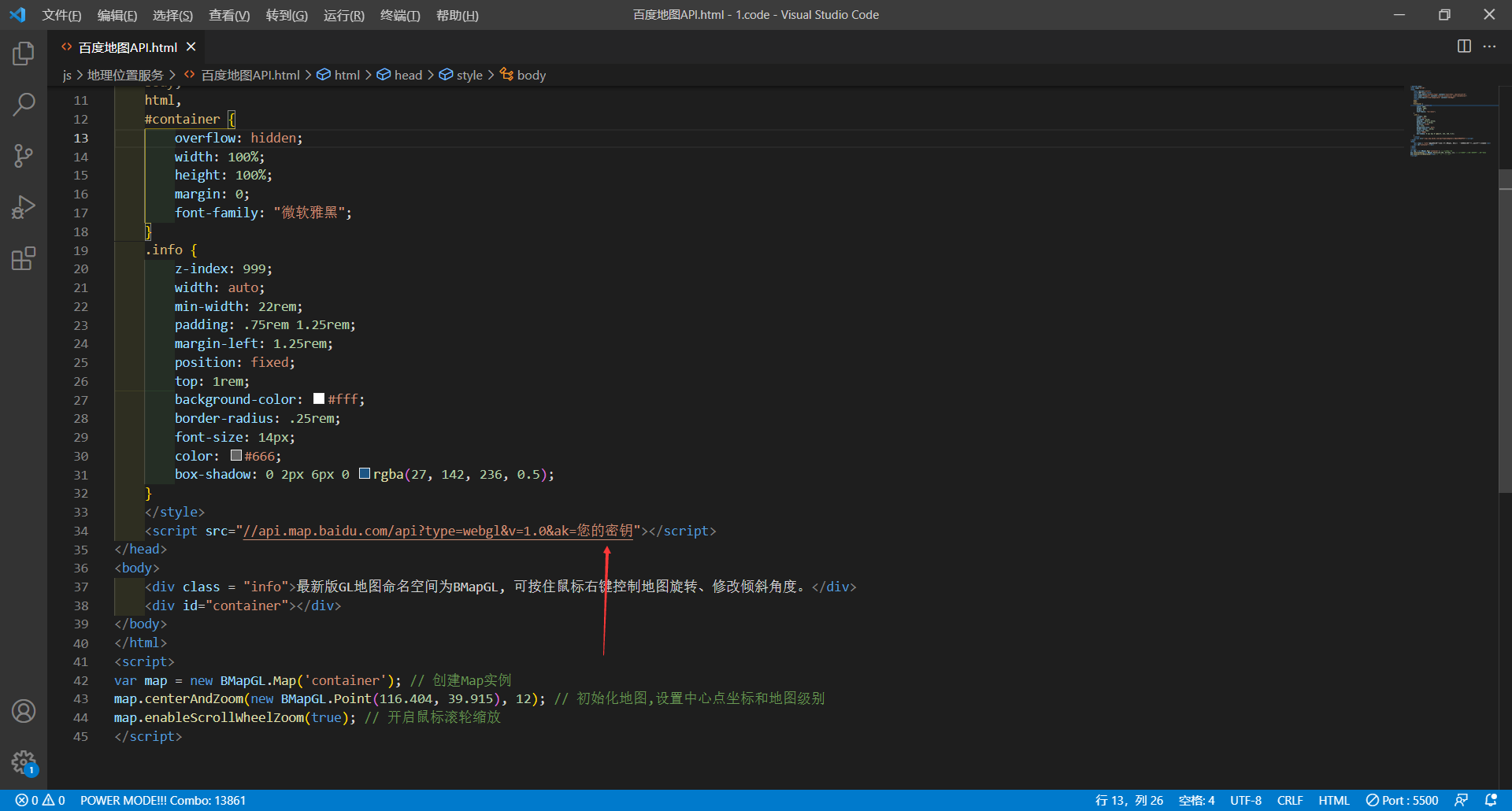The width and height of the screenshot is (1512, 811).
Task: Click the div id="container" tag
Action: (243, 605)
